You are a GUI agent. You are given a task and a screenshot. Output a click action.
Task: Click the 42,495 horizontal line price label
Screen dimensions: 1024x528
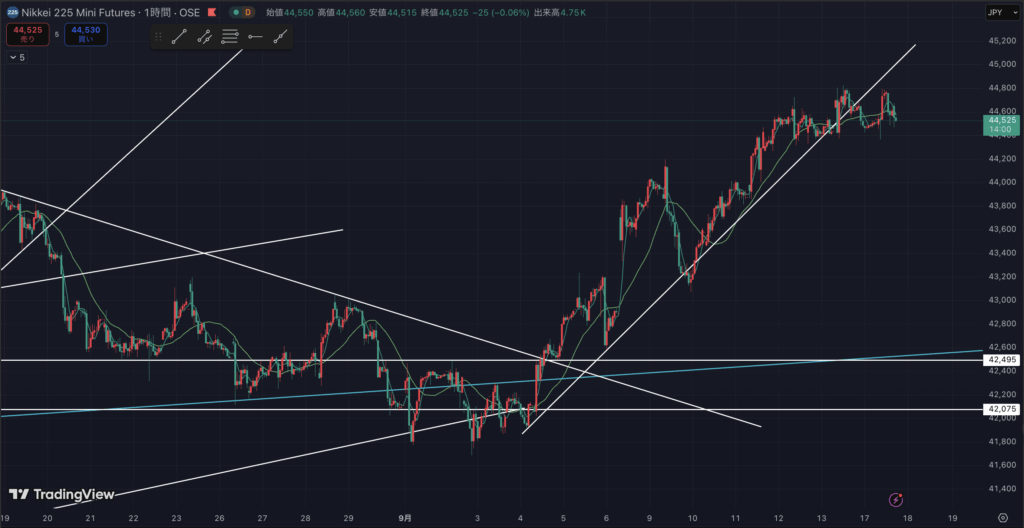[1001, 360]
